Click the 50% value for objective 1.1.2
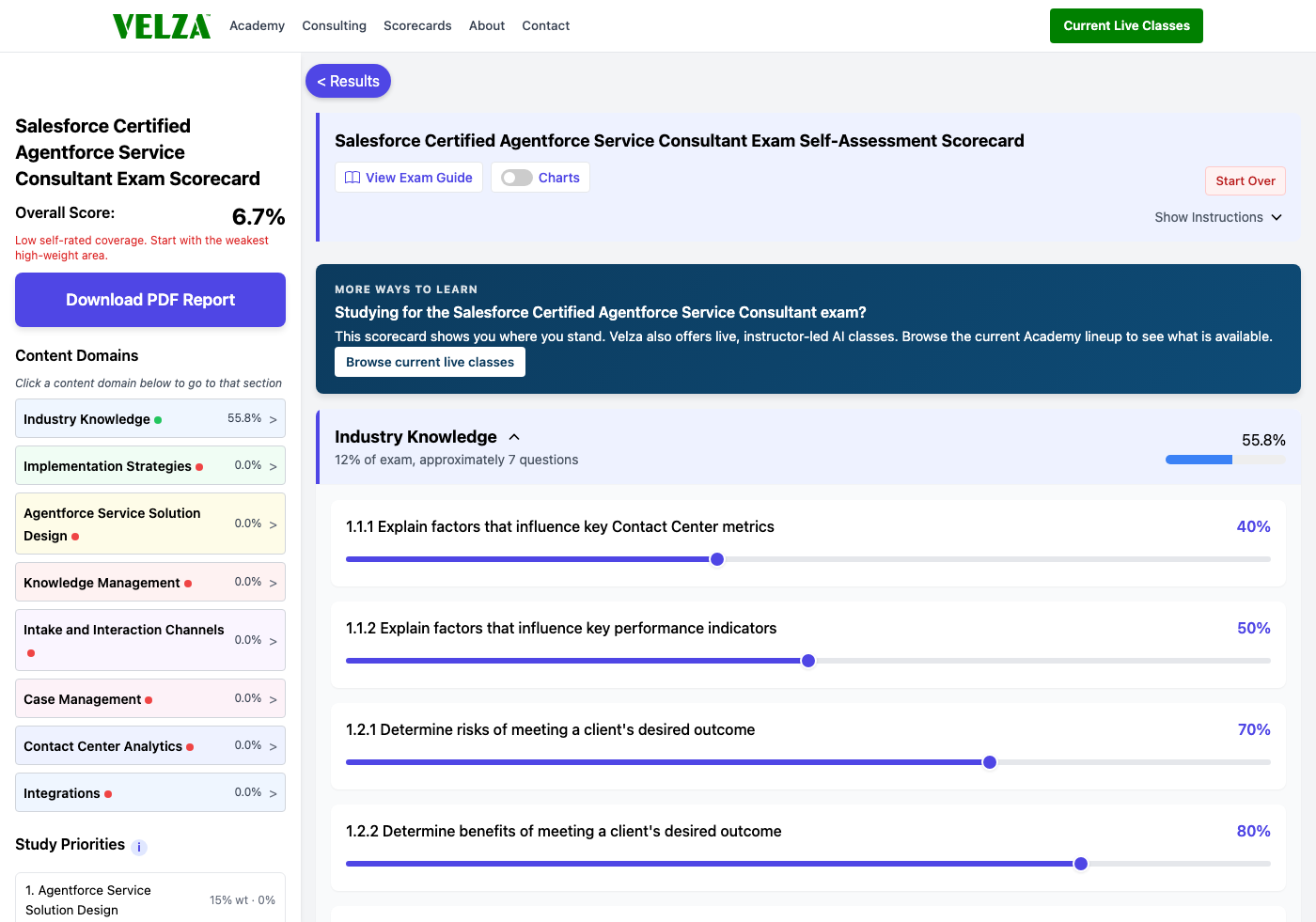Viewport: 1316px width, 922px height. click(1254, 628)
